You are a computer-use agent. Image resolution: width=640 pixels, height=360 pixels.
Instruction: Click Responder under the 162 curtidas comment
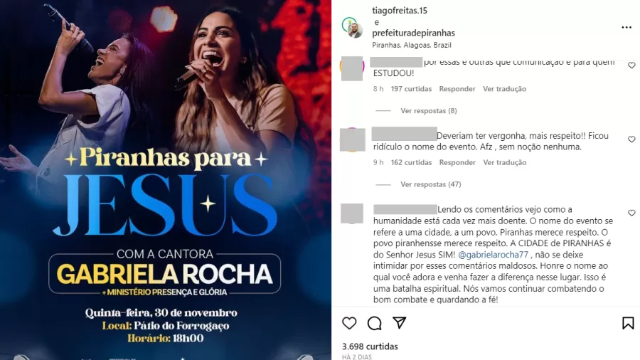click(457, 162)
